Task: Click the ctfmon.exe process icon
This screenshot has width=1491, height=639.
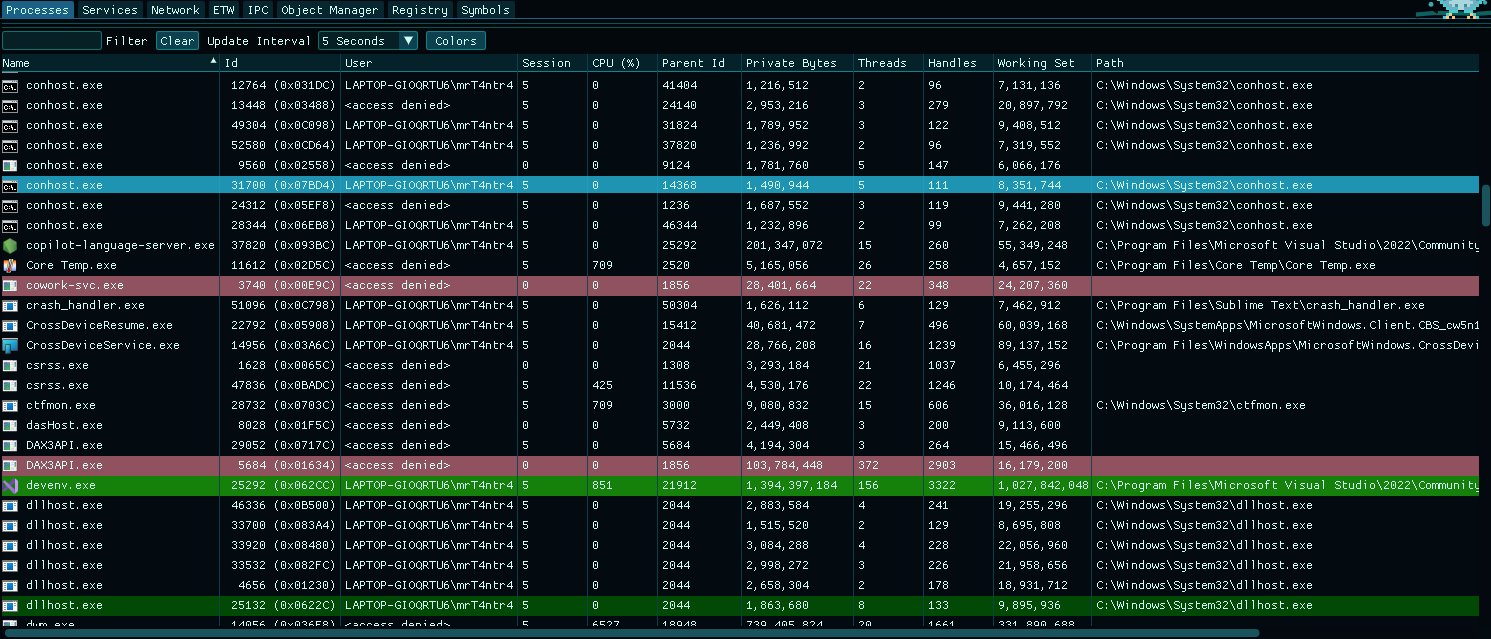Action: click(x=10, y=405)
